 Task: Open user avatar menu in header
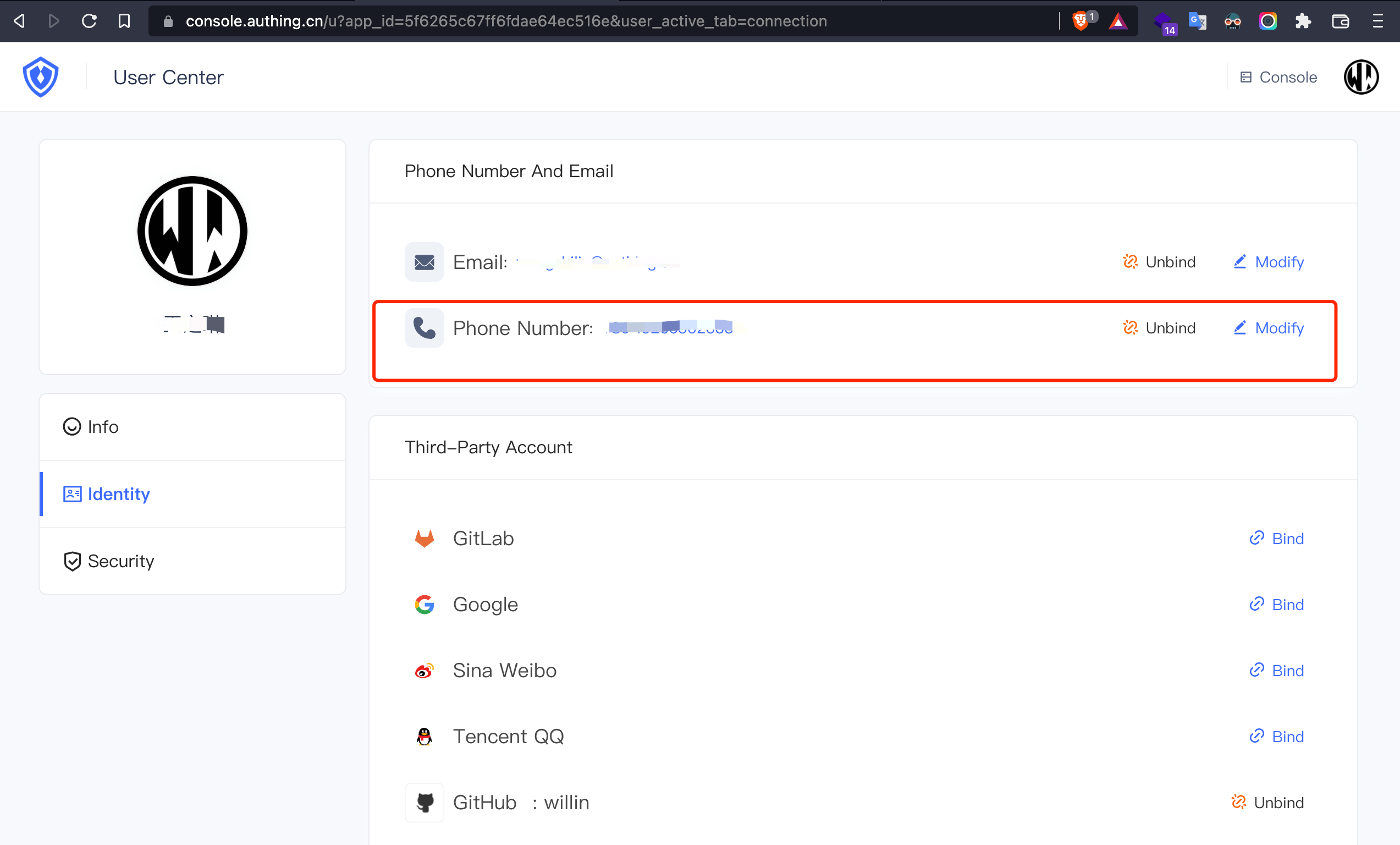point(1361,76)
